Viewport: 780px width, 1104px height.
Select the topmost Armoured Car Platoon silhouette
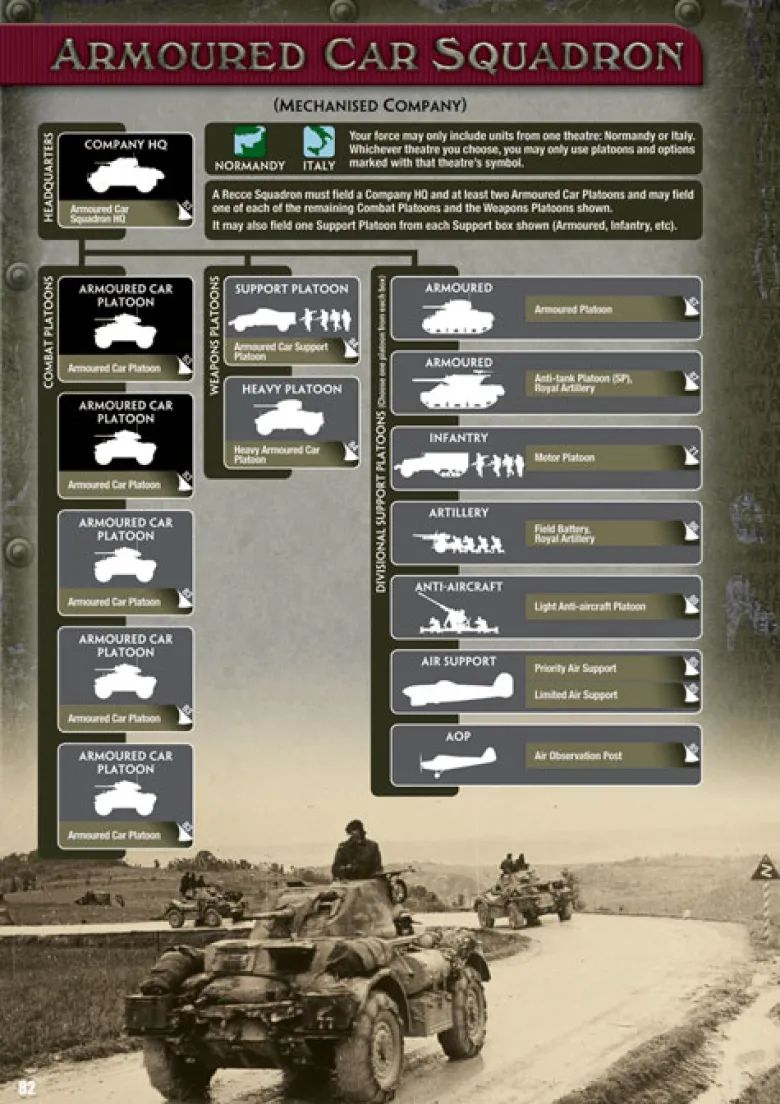pyautogui.click(x=125, y=331)
